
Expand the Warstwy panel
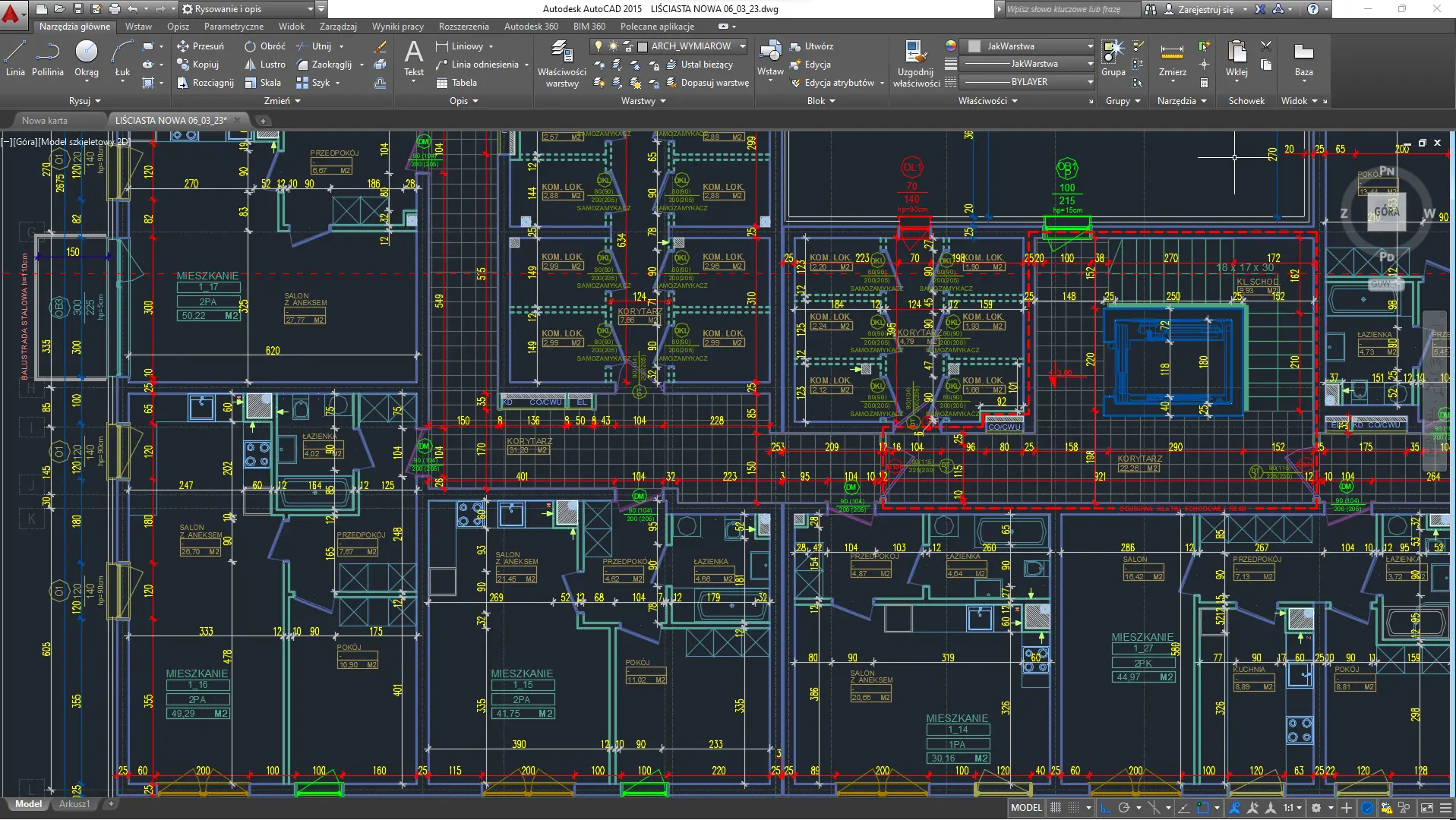pos(643,101)
